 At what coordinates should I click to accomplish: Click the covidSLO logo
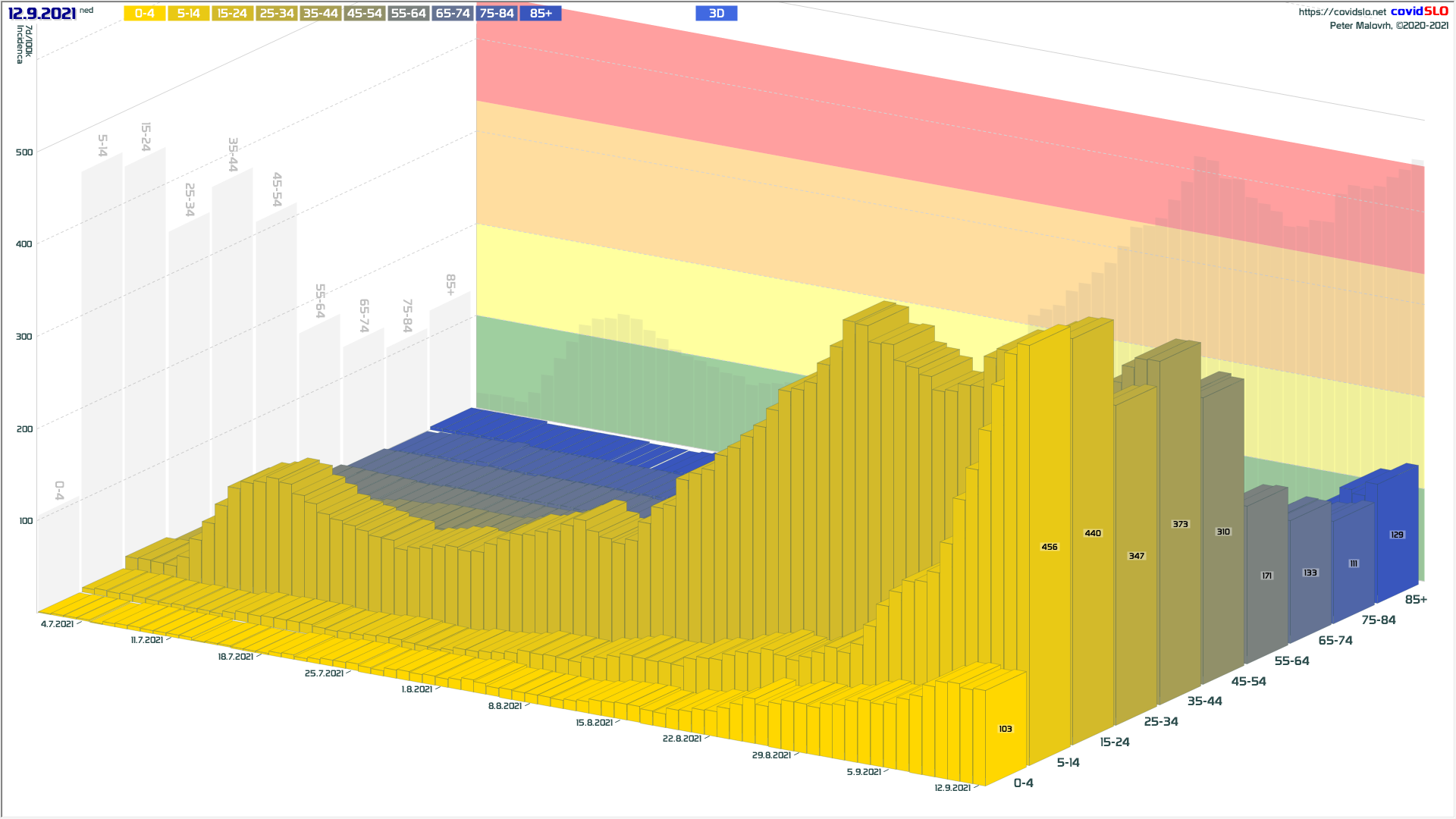coord(1419,11)
